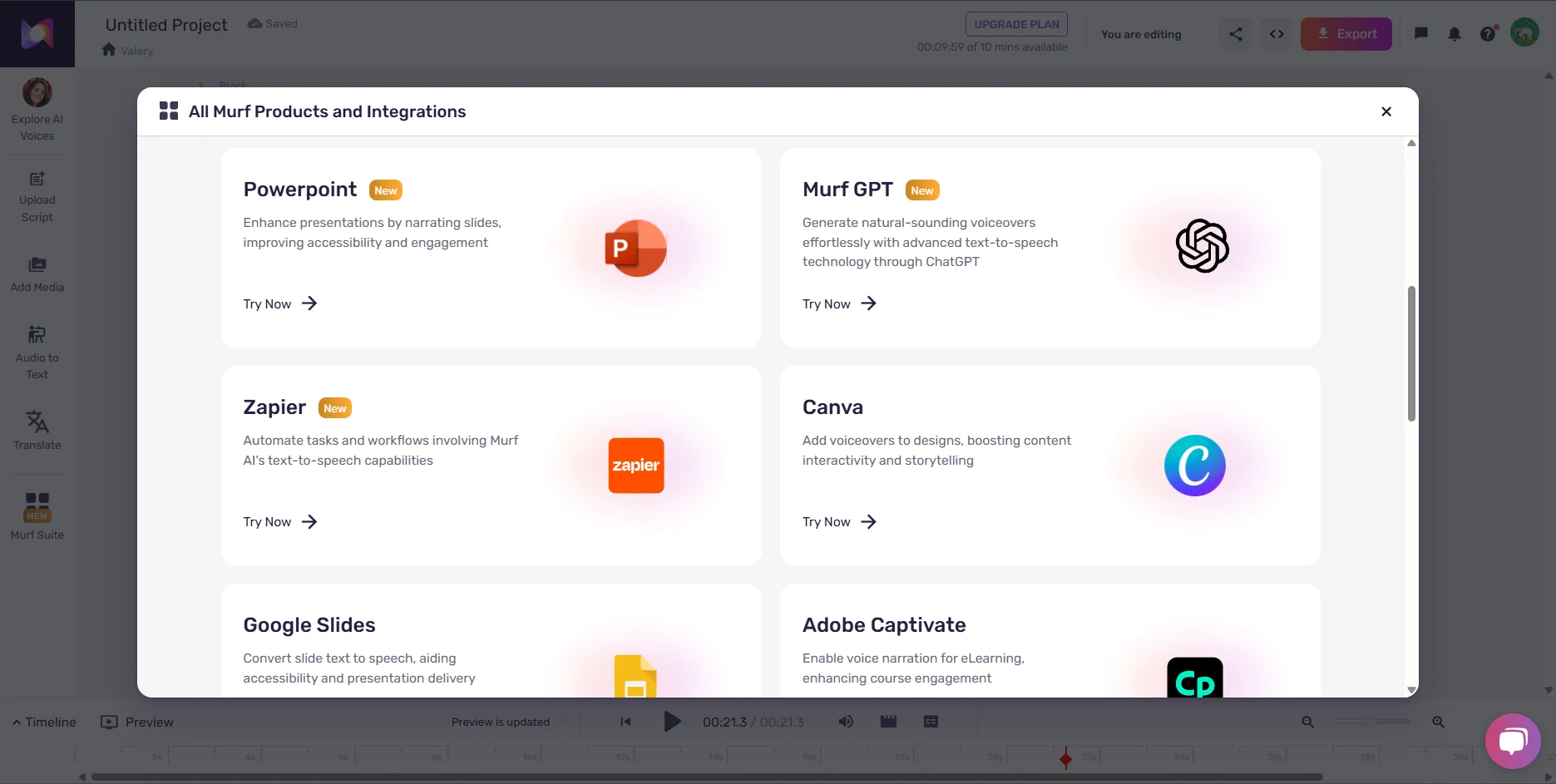Click Try Now under Zapier
The height and width of the screenshot is (784, 1556).
click(280, 521)
